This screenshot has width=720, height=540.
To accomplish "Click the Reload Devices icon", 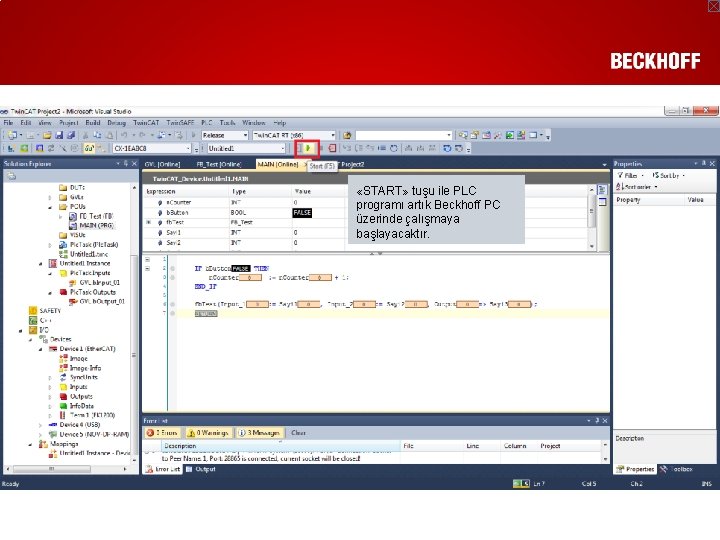I will click(51, 148).
